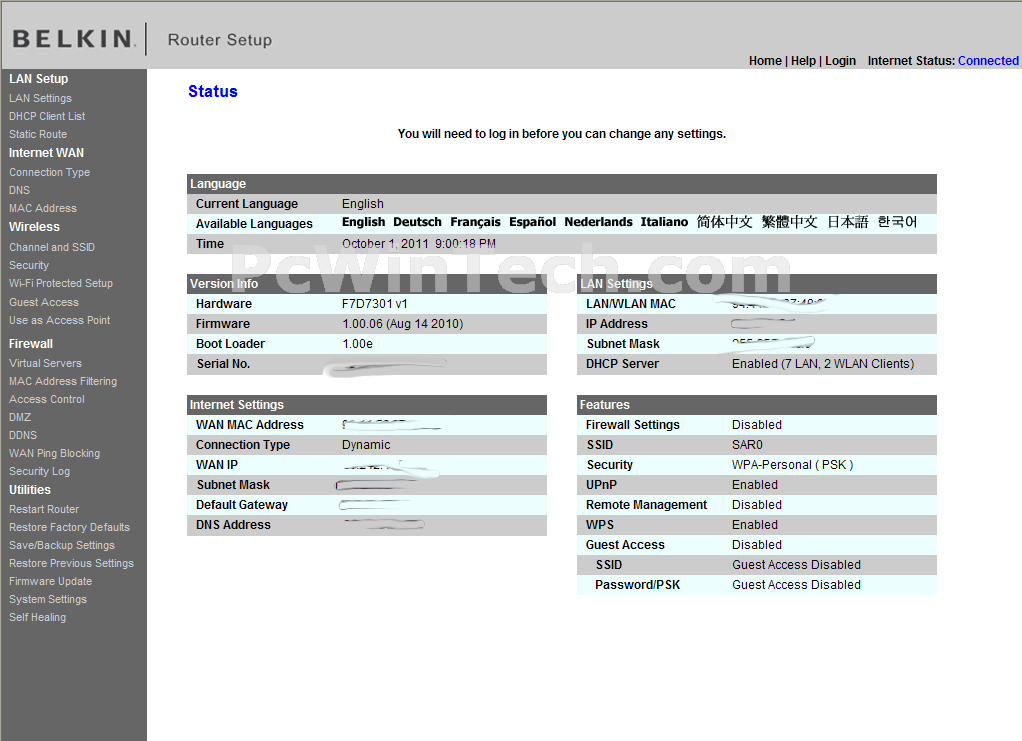View the Security Log
The height and width of the screenshot is (741, 1022).
click(40, 471)
